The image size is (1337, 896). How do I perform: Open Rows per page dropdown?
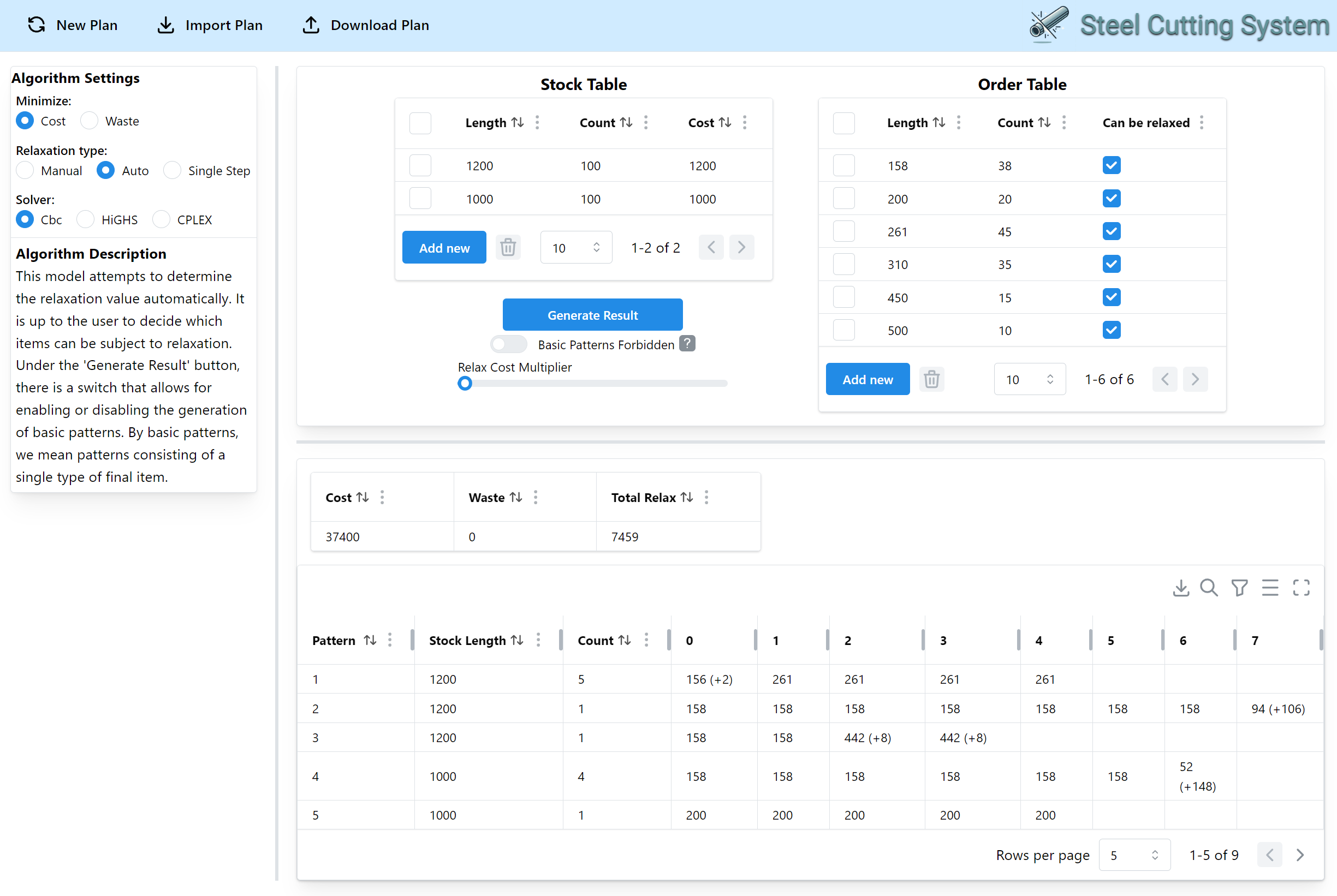(x=1134, y=855)
